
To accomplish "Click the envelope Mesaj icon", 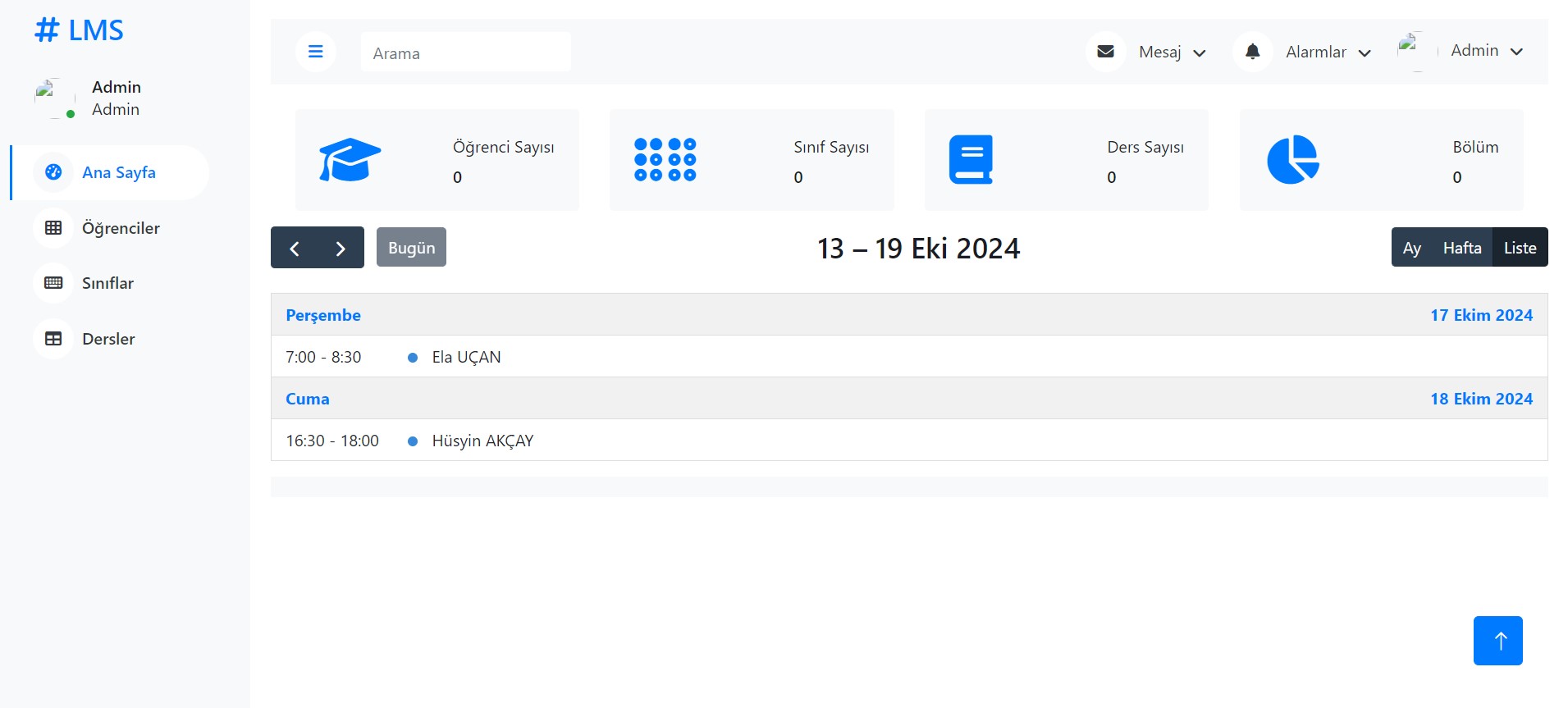I will coord(1105,52).
